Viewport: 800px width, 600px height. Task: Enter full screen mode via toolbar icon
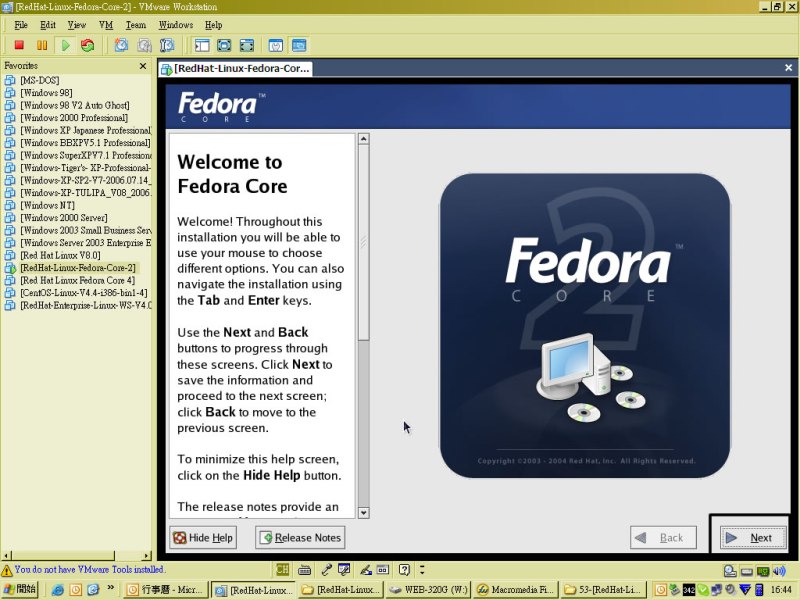pos(246,45)
